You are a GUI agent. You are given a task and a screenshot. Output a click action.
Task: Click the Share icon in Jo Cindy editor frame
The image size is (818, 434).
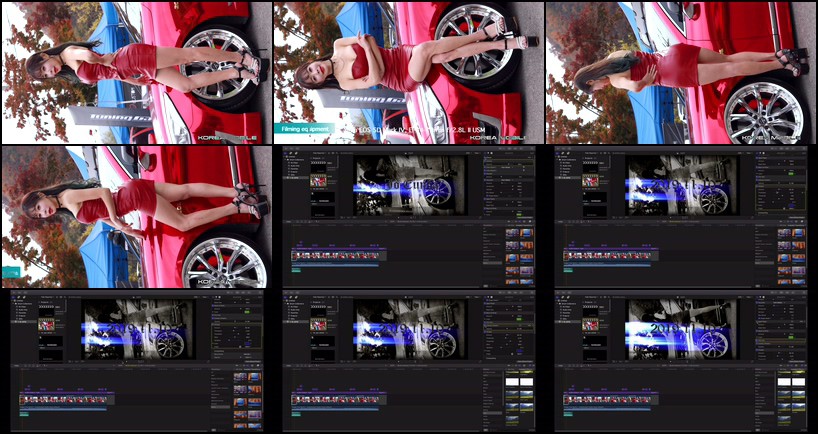click(x=533, y=152)
